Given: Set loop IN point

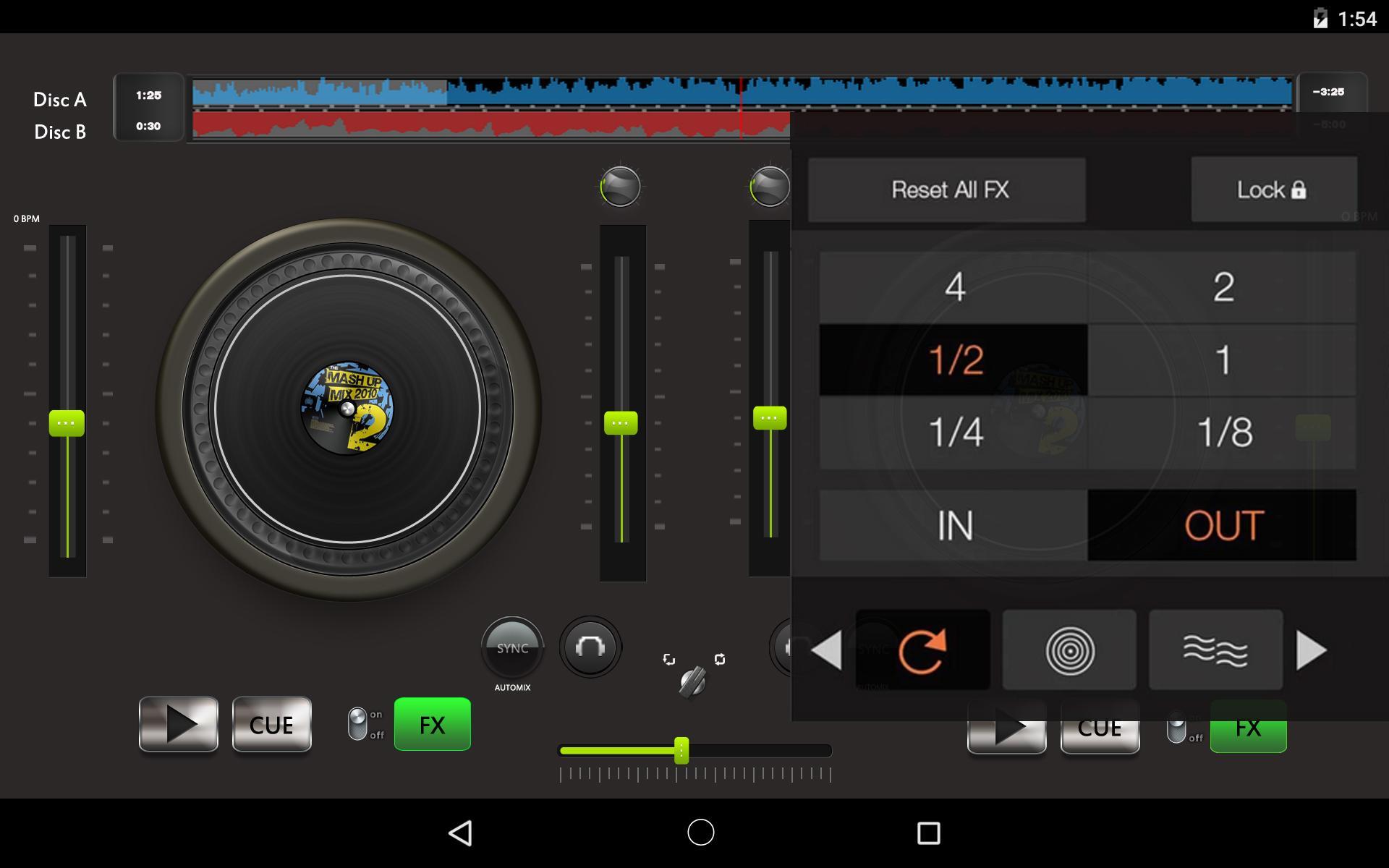Looking at the screenshot, I should 953,525.
